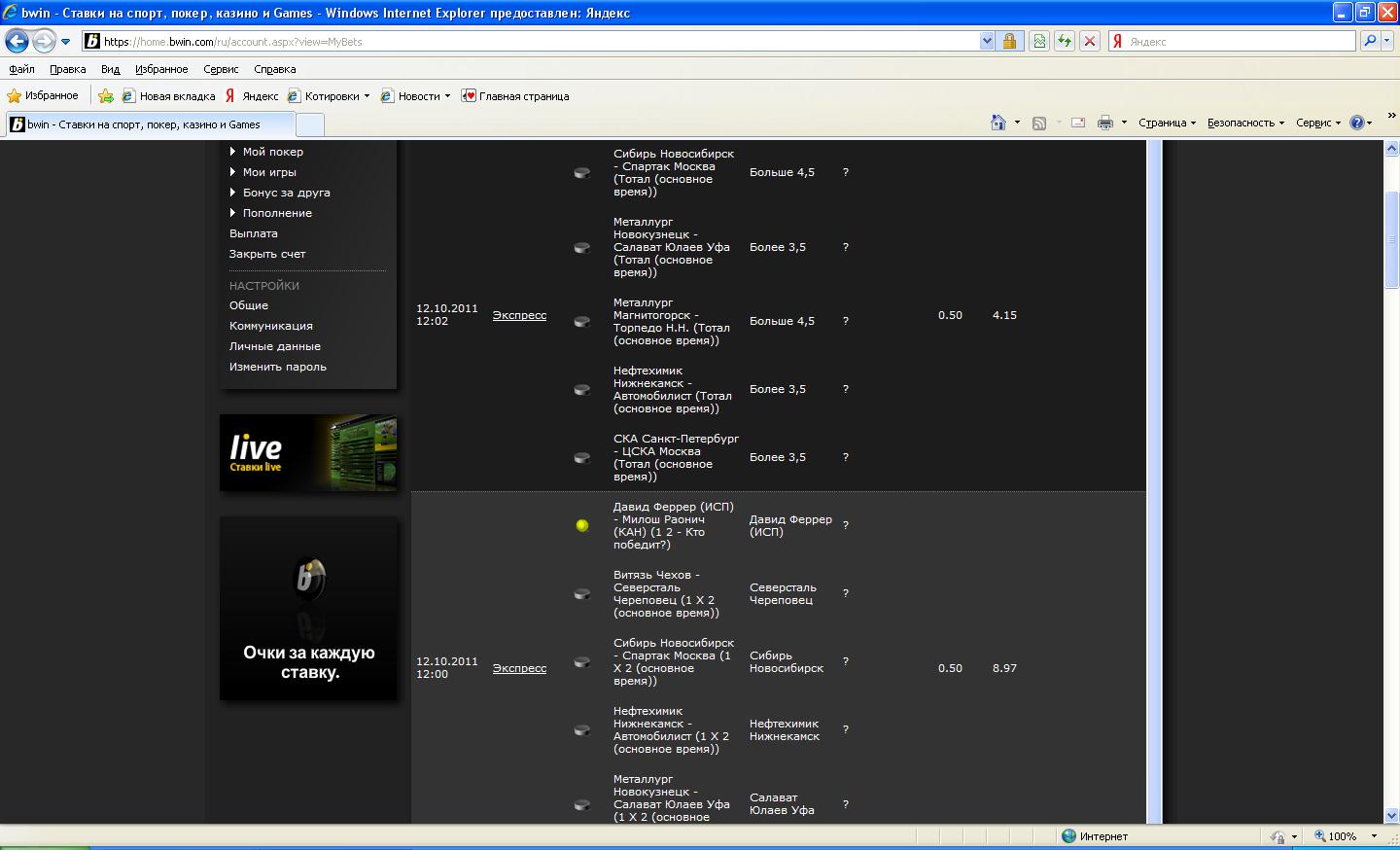The image size is (1400, 850).
Task: Click the Refresh page icon
Action: [1065, 41]
